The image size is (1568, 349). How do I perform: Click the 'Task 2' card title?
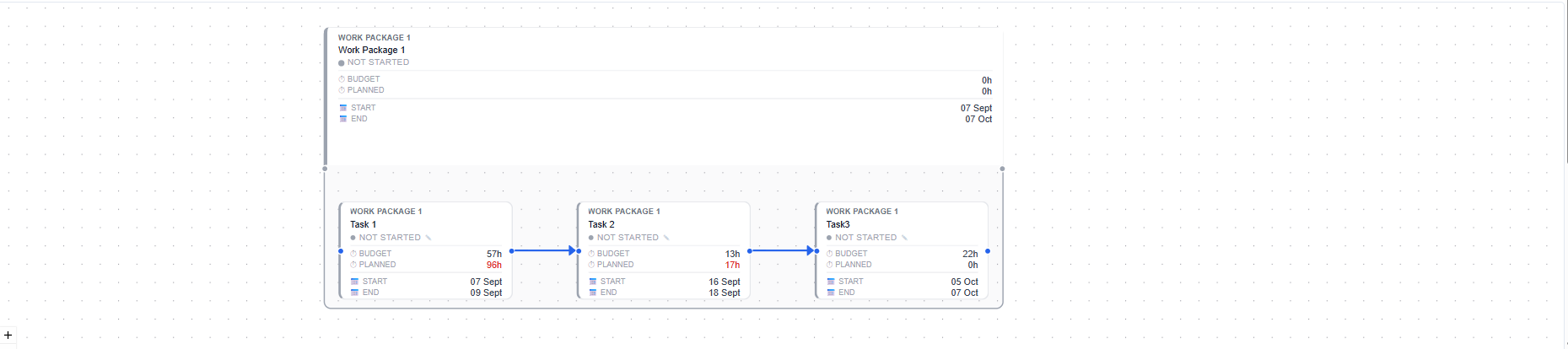click(601, 224)
